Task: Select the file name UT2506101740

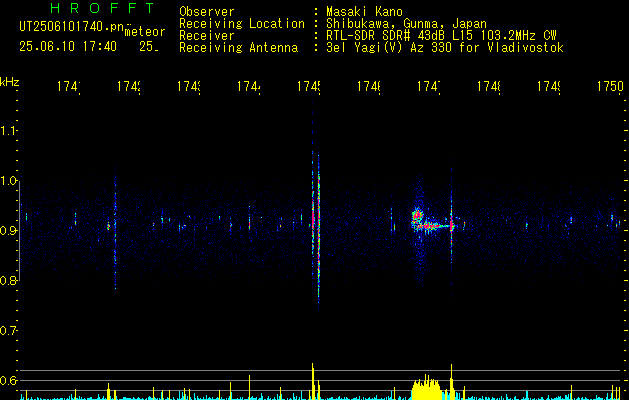Action: coord(72,27)
